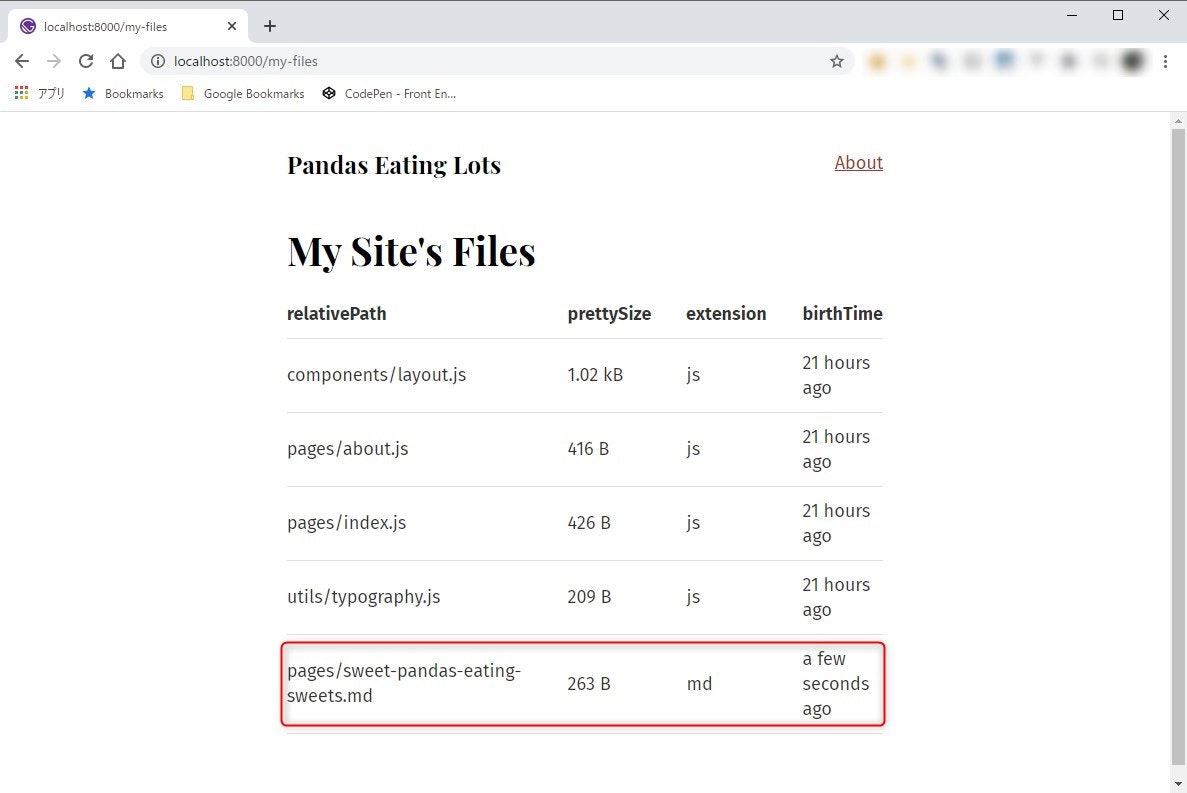Select the localhost:8000/my-files tab

click(127, 26)
